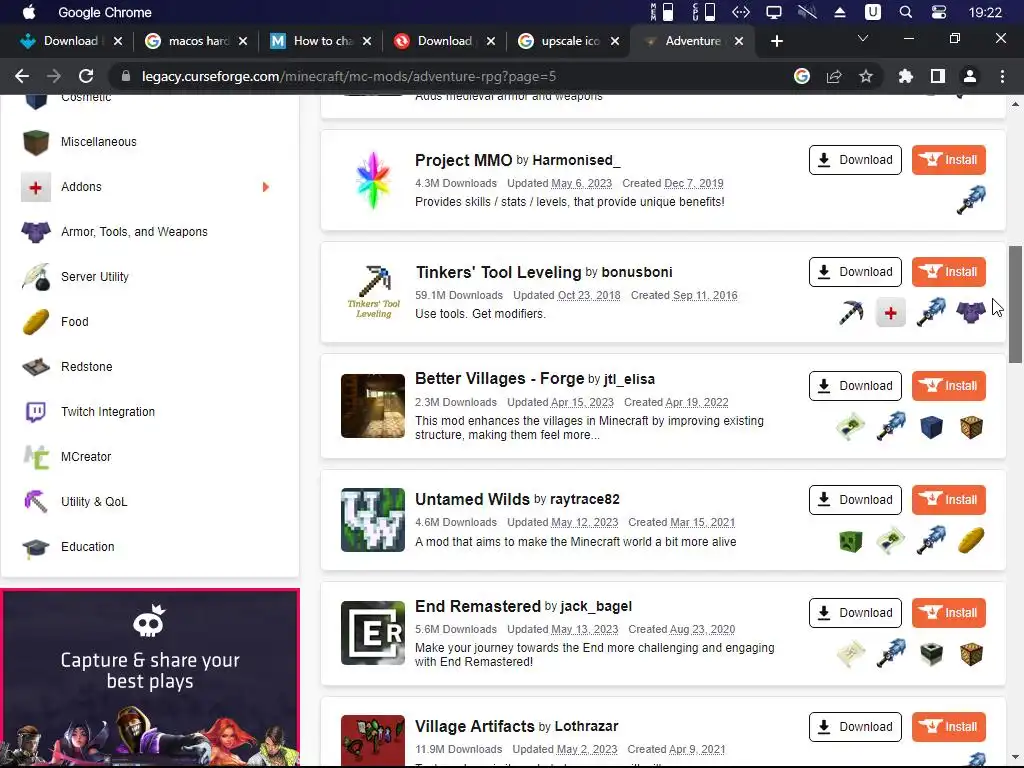Open the Redstone category icon

[x=36, y=367]
